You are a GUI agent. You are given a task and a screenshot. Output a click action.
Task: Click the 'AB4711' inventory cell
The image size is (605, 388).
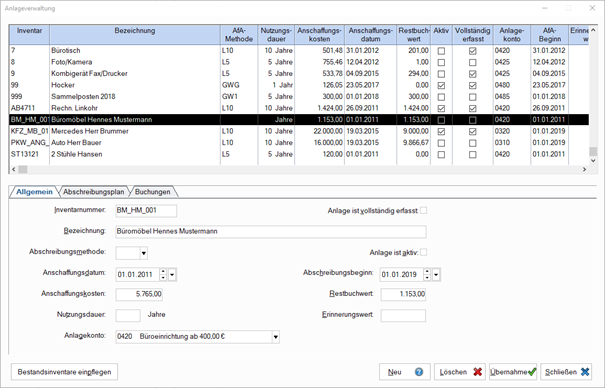pos(29,108)
